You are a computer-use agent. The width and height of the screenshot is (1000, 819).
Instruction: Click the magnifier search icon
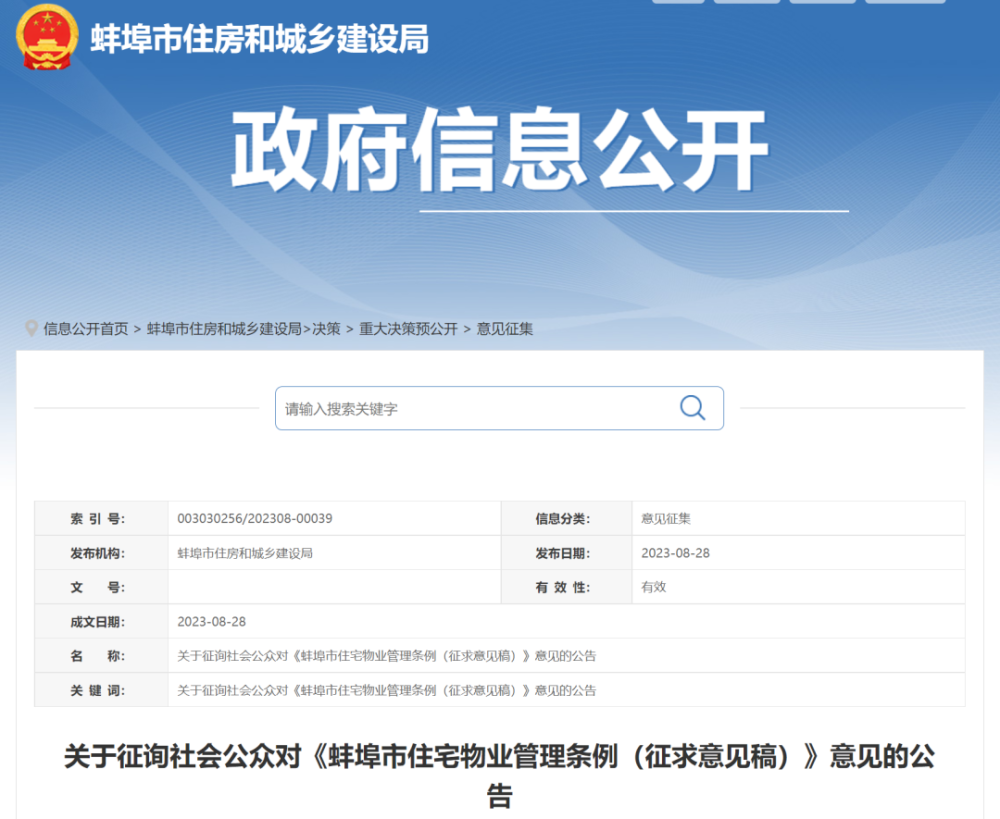692,408
